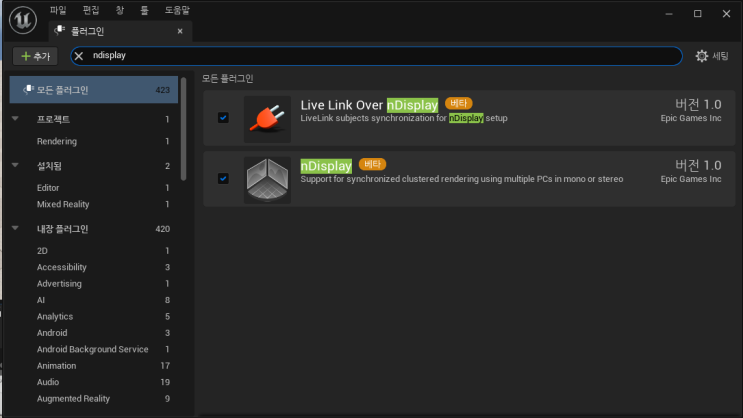Click 버전 1.0 on Live Link Over nDisplay

(698, 104)
